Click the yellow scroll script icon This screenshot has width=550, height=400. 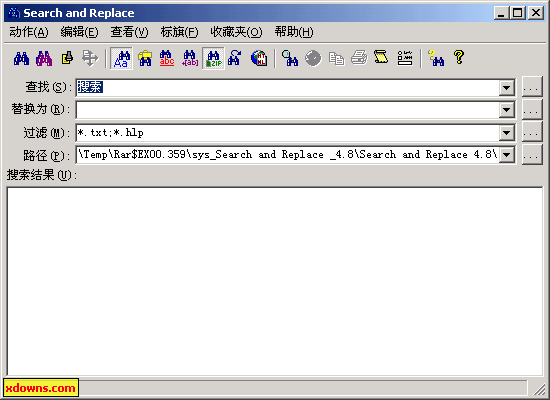[x=382, y=58]
